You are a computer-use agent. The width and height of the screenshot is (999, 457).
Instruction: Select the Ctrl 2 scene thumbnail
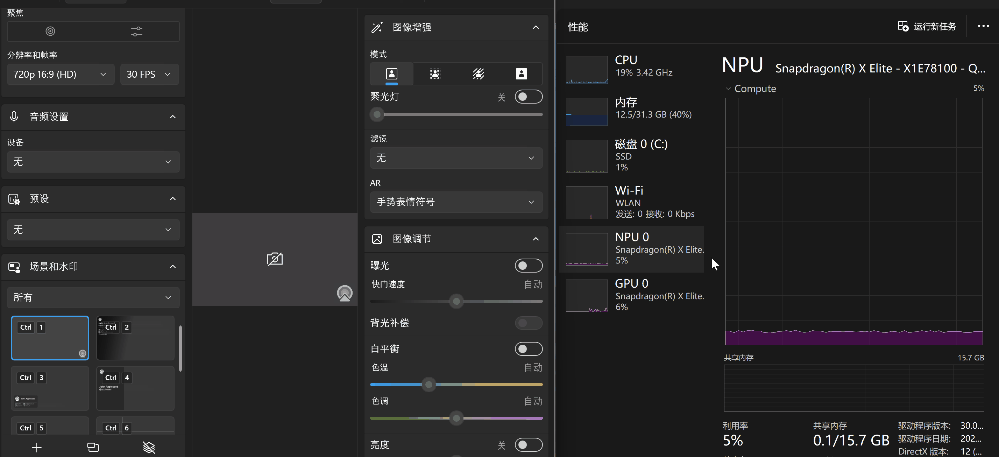tap(135, 338)
